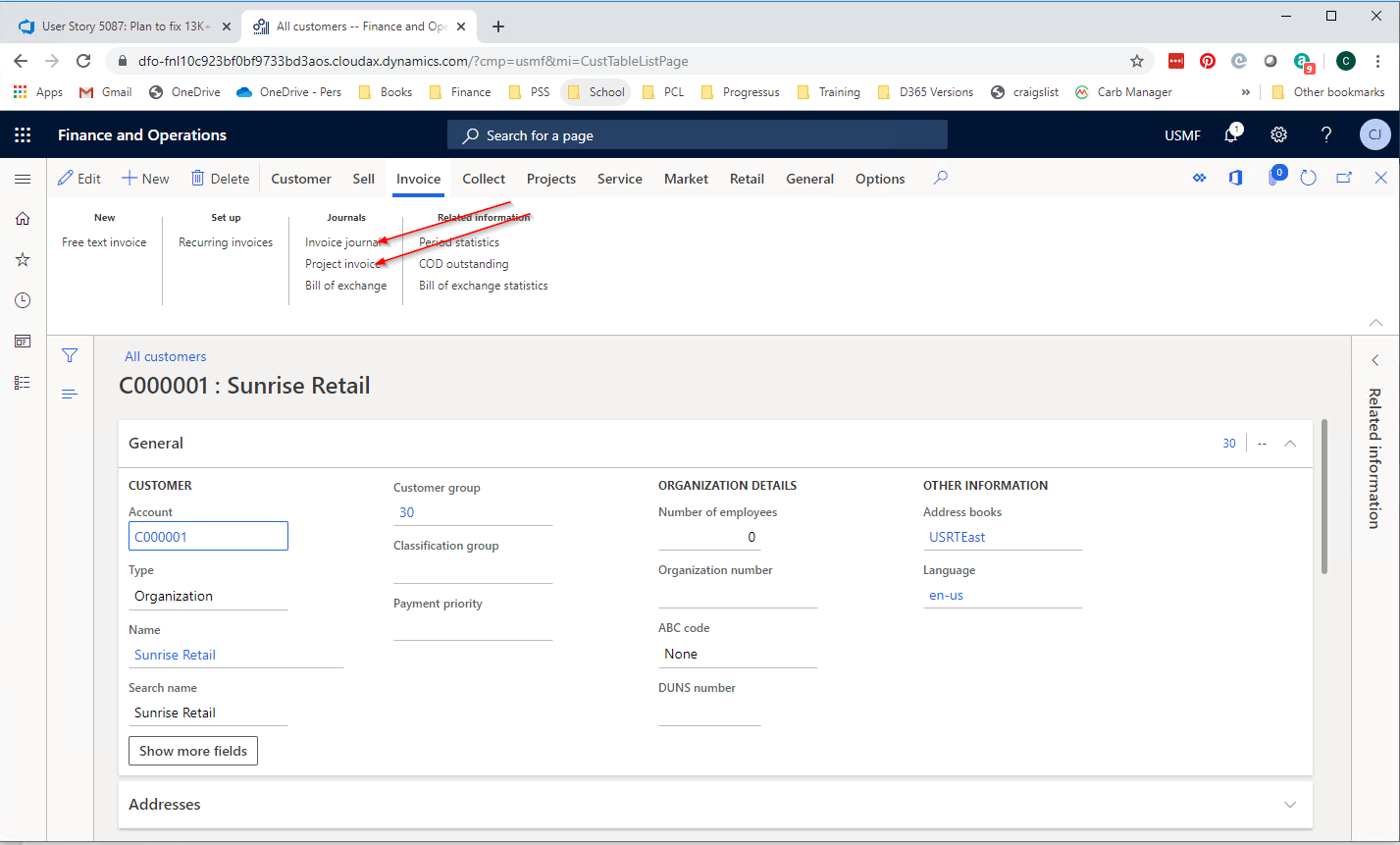Viewport: 1400px width, 845px height.
Task: Open the Invoice journal link
Action: [343, 241]
